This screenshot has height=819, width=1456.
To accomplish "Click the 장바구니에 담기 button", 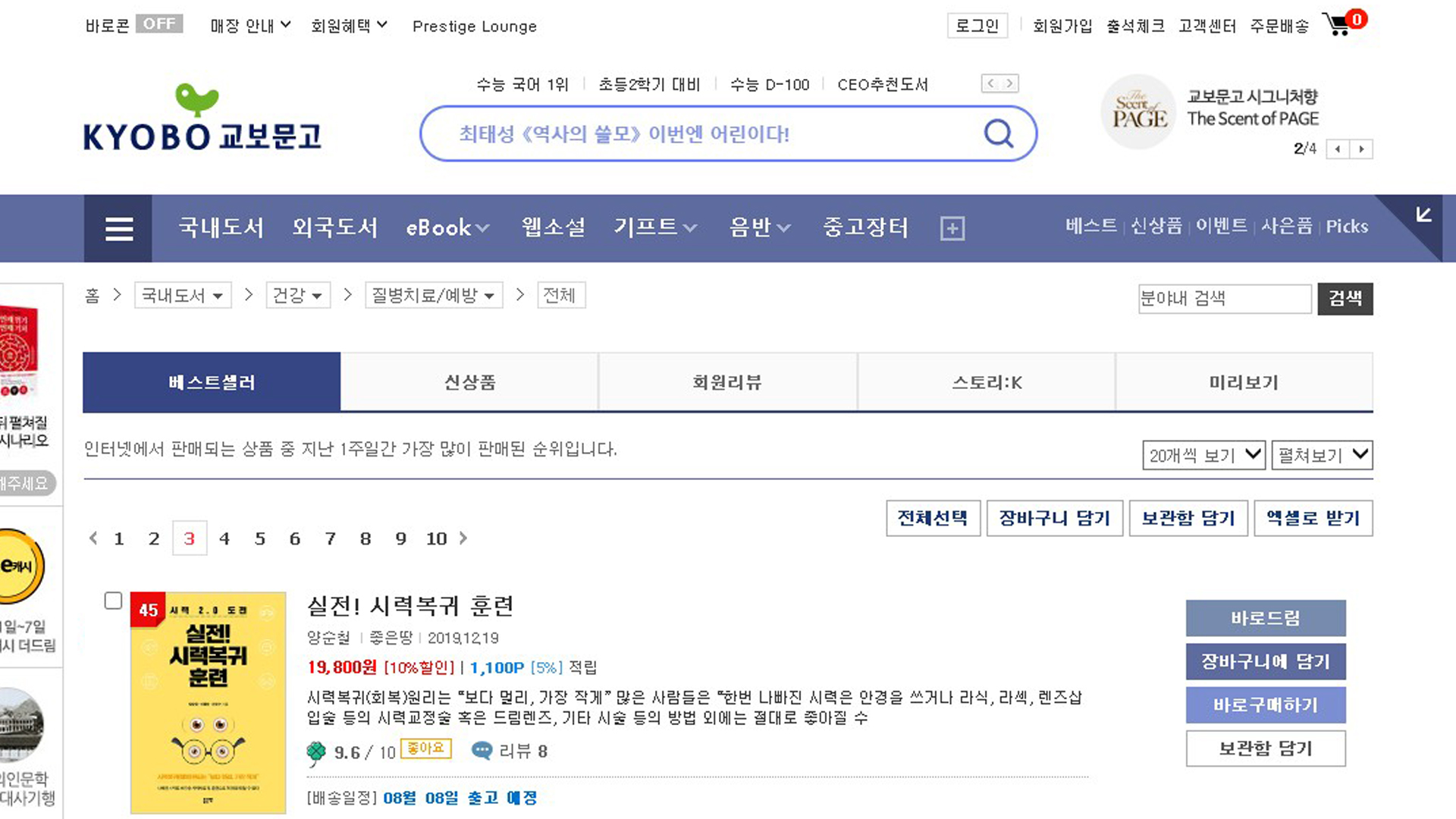I will (1265, 661).
